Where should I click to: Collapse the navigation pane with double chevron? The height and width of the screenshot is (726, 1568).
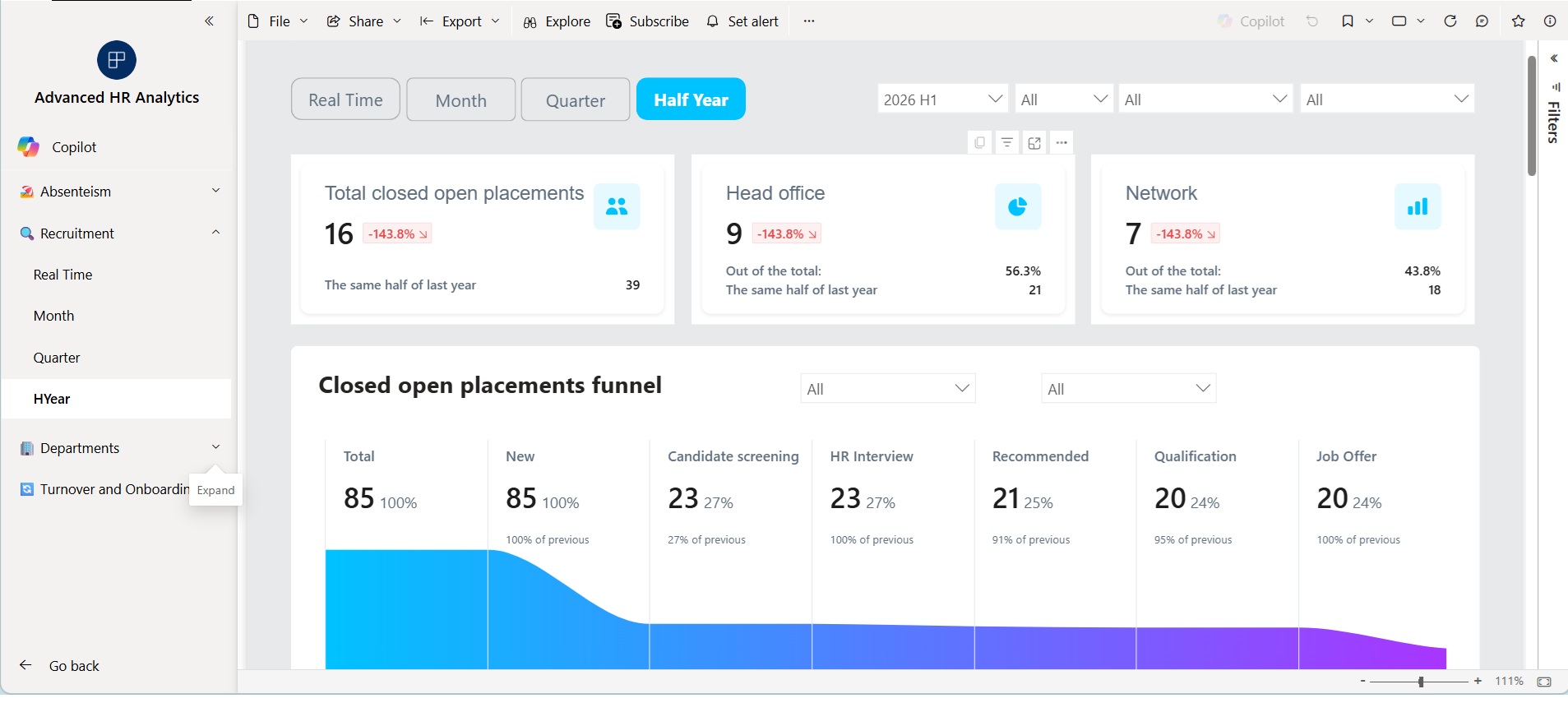(x=209, y=21)
